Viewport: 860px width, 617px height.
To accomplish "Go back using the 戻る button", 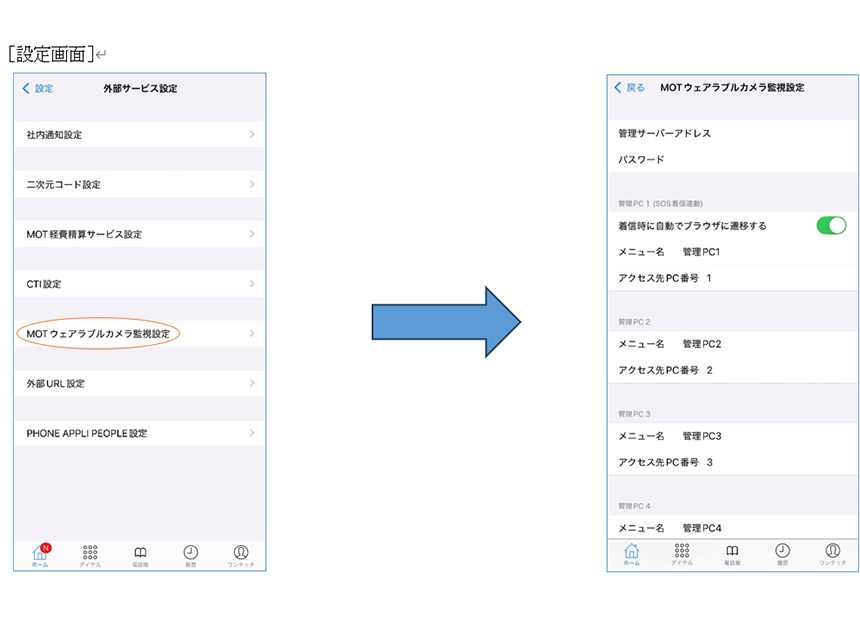I will click(629, 88).
